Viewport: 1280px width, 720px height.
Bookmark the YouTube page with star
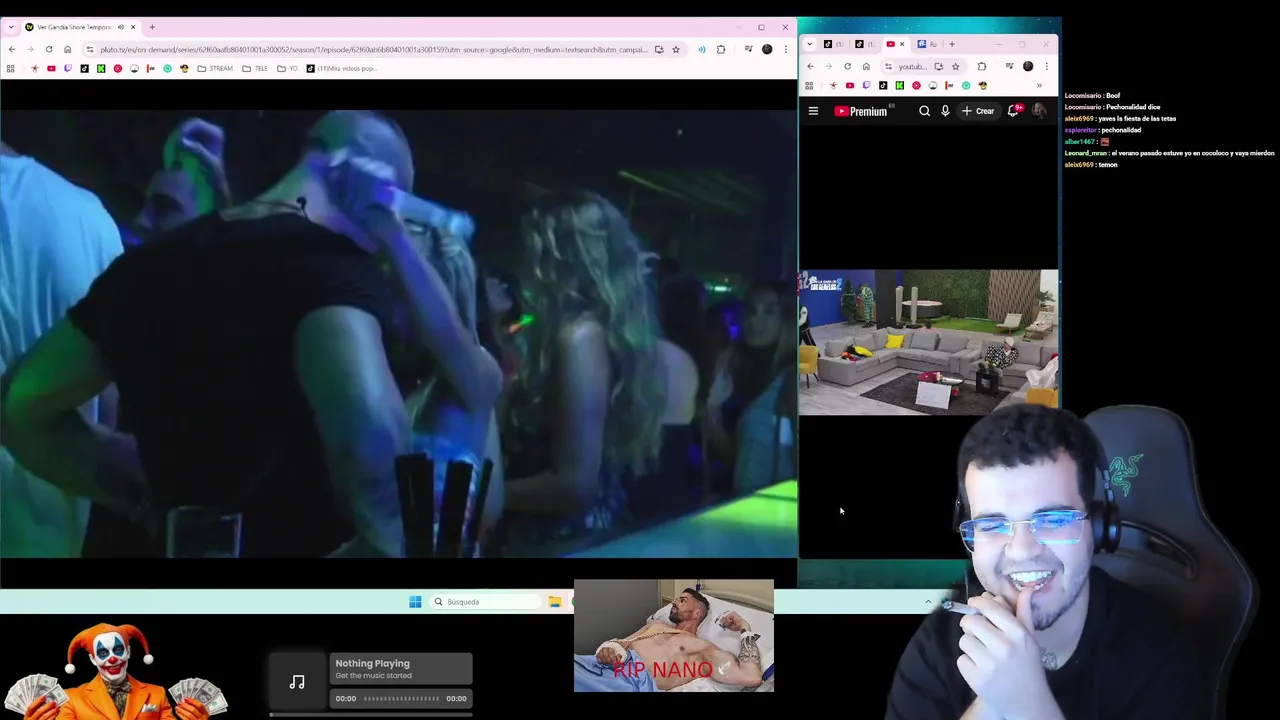pyautogui.click(x=955, y=66)
